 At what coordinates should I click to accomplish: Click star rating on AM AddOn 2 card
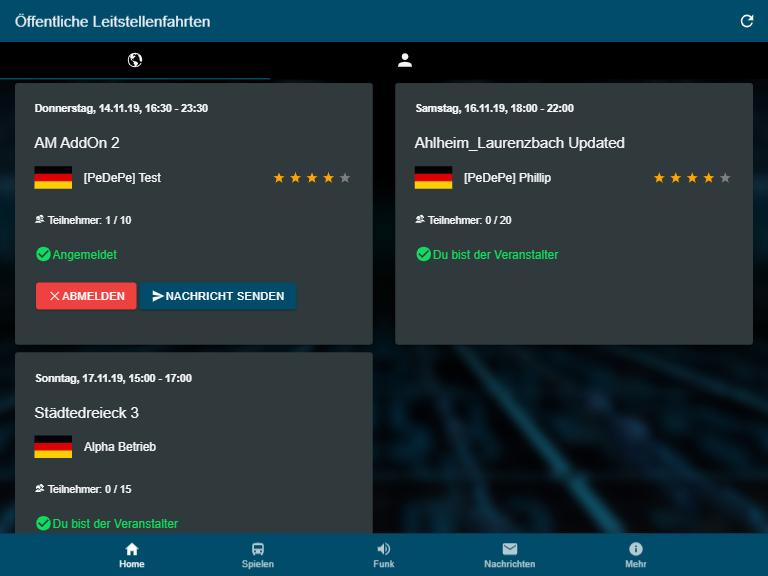[x=312, y=178]
